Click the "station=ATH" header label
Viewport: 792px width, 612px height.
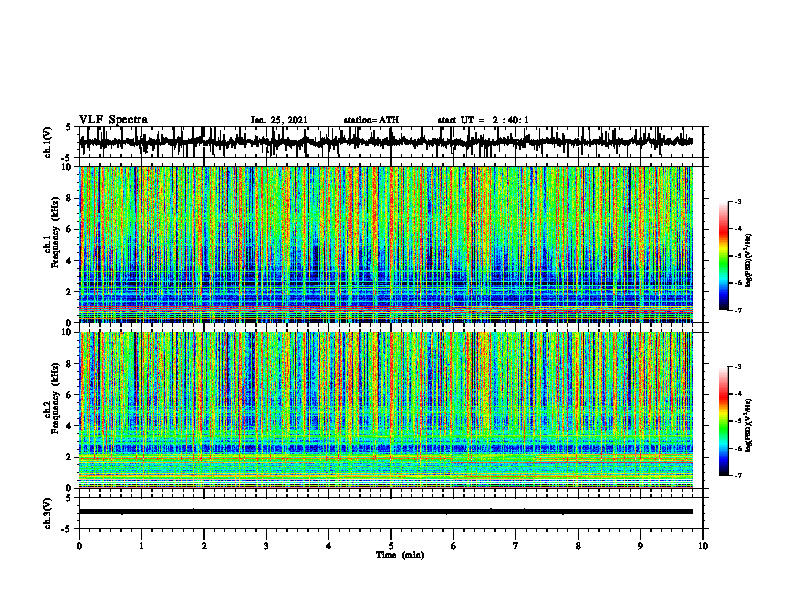pos(371,120)
